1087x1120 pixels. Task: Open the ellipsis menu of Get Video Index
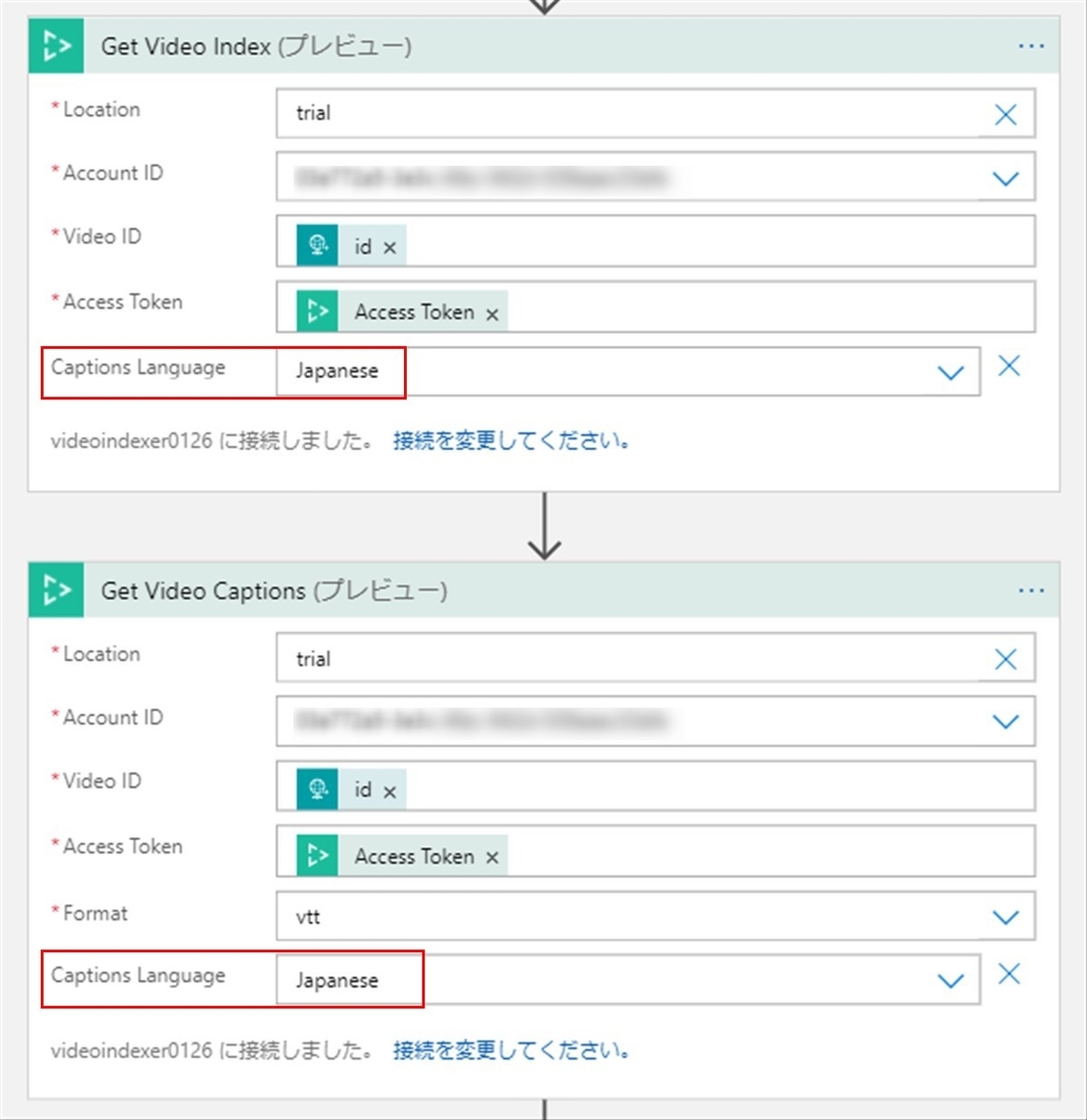click(1031, 46)
